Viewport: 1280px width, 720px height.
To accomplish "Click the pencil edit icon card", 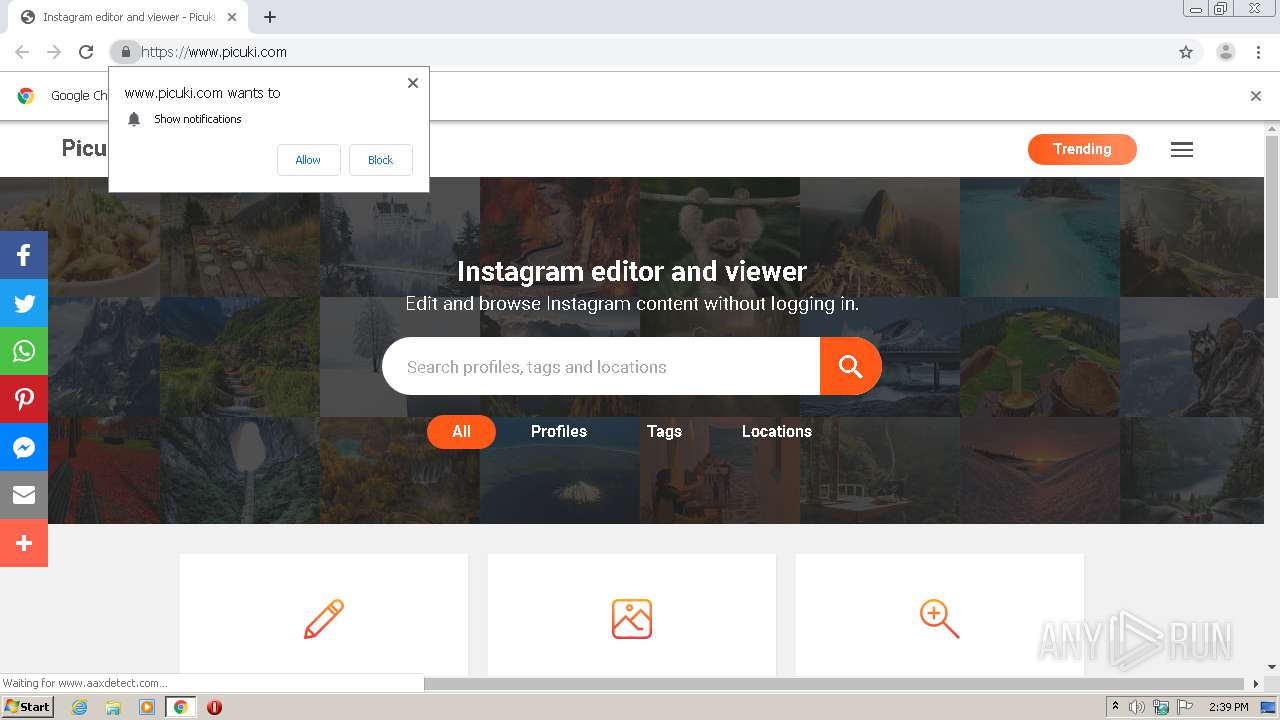I will (x=324, y=614).
